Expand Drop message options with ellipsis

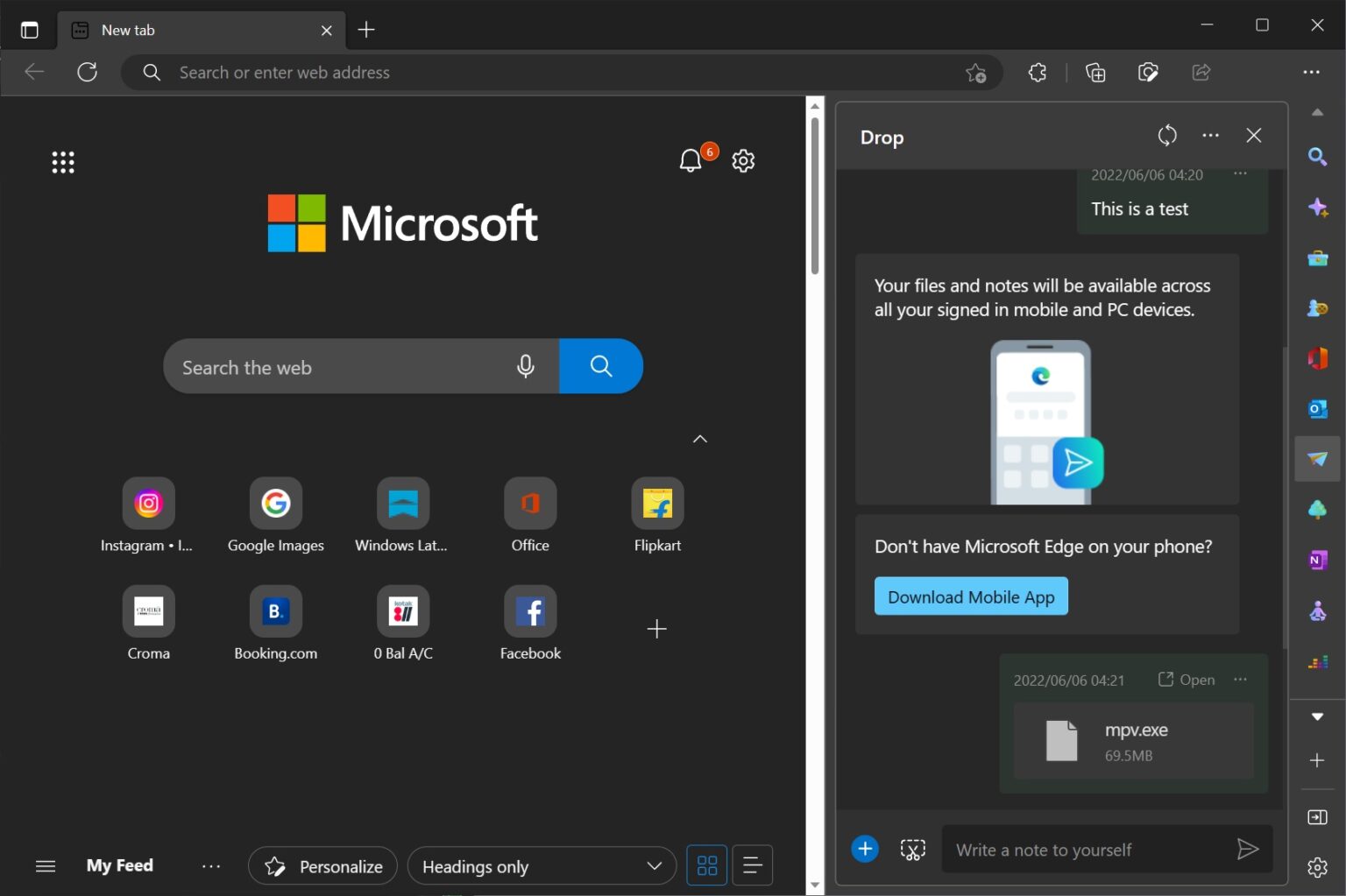click(x=1240, y=174)
